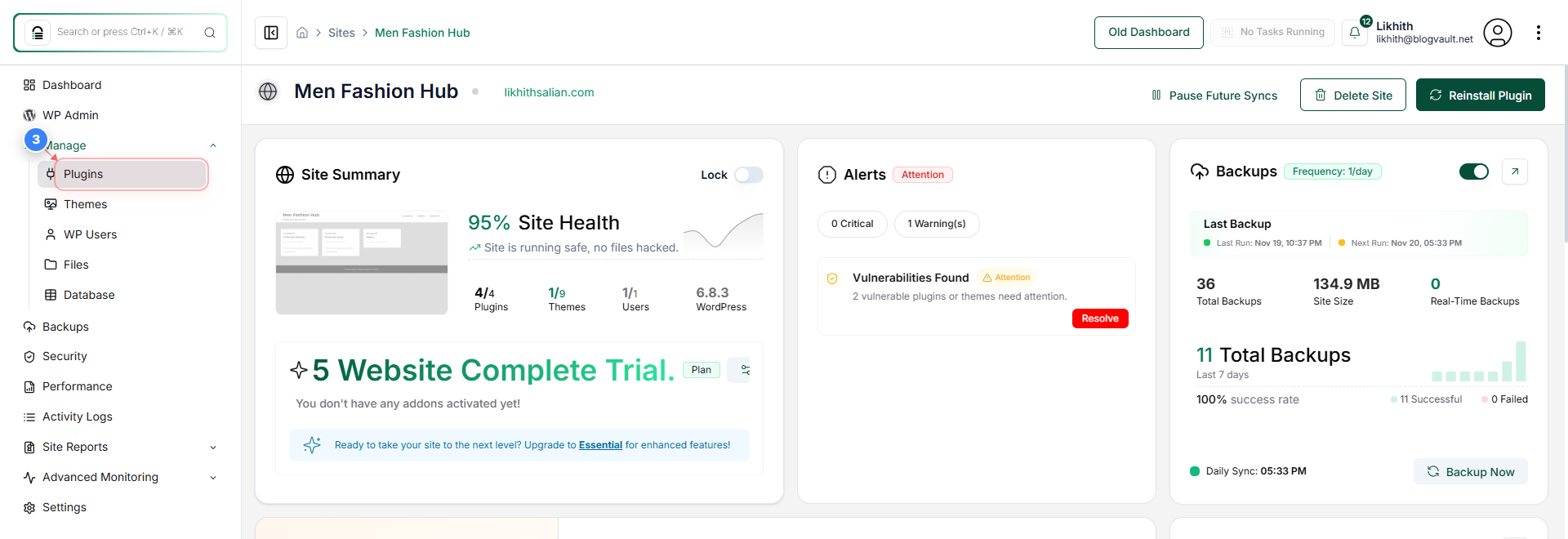Screen dimensions: 1568x539
Task: Click the WordPress icon beside WP Admin
Action: point(29,115)
